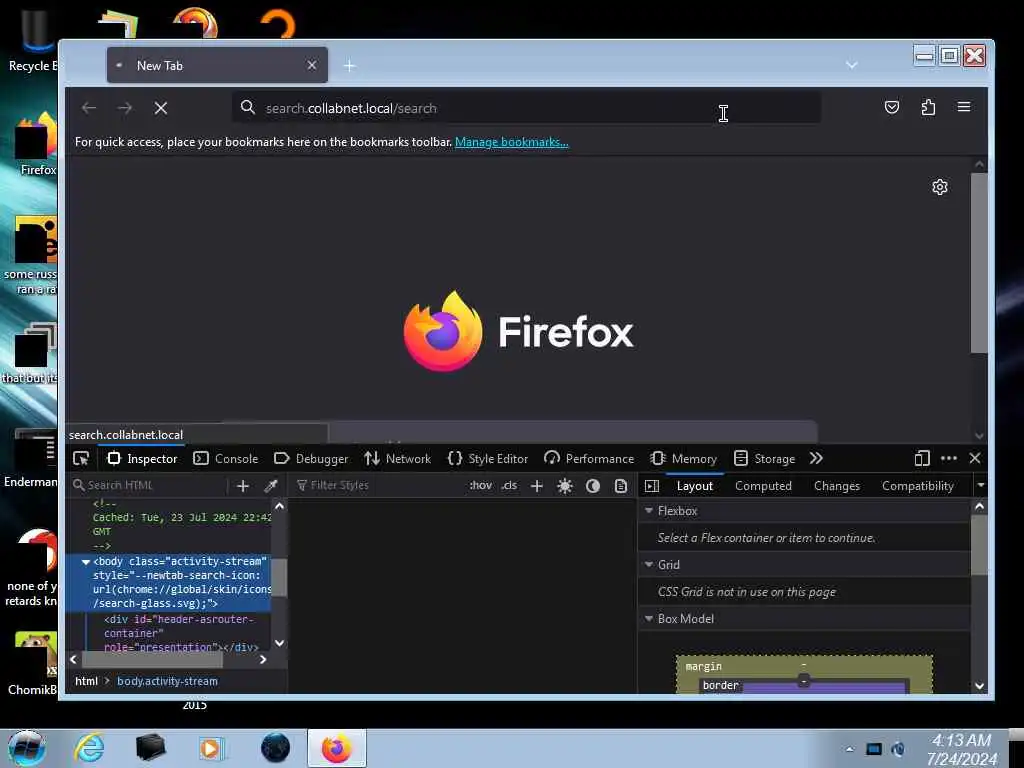The image size is (1024, 768).
Task: Select the header-asrouter-container div node
Action: tap(181, 633)
